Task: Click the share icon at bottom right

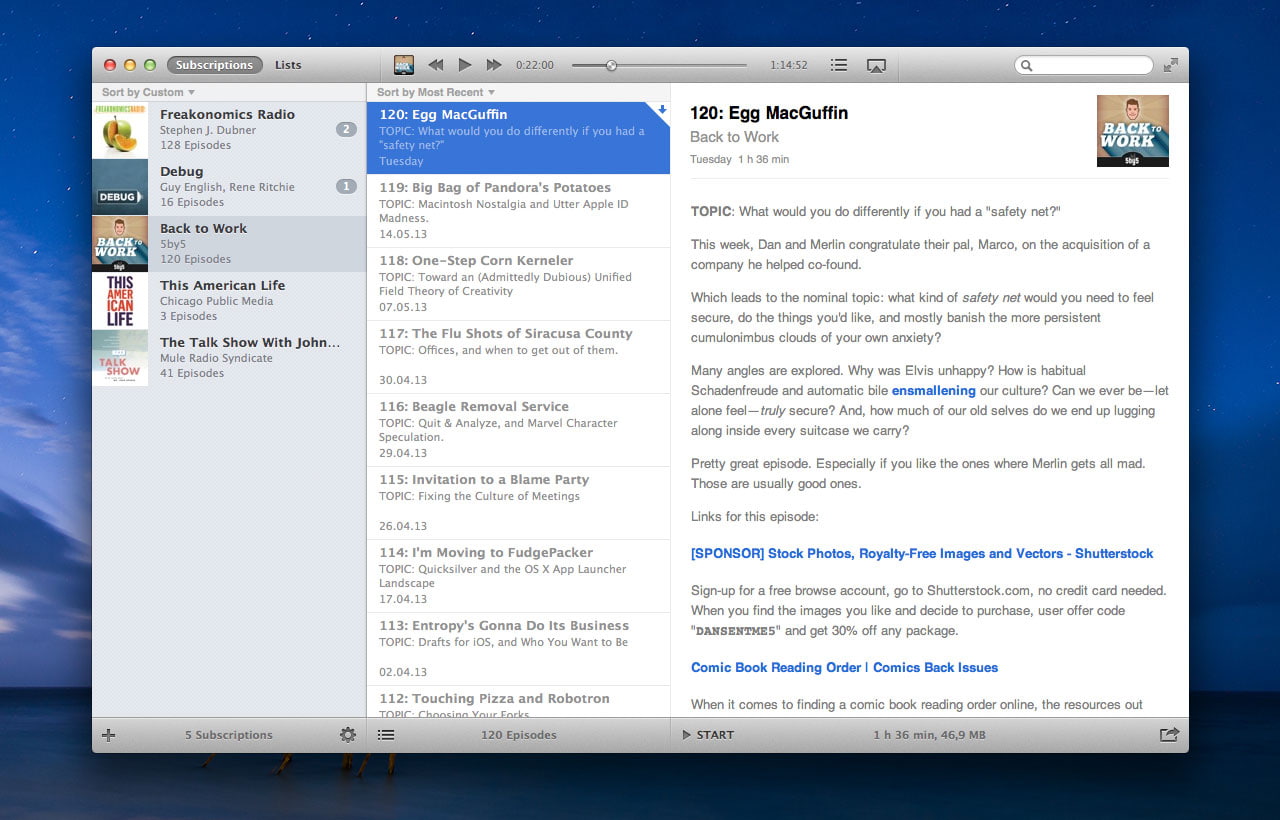Action: pos(1169,735)
